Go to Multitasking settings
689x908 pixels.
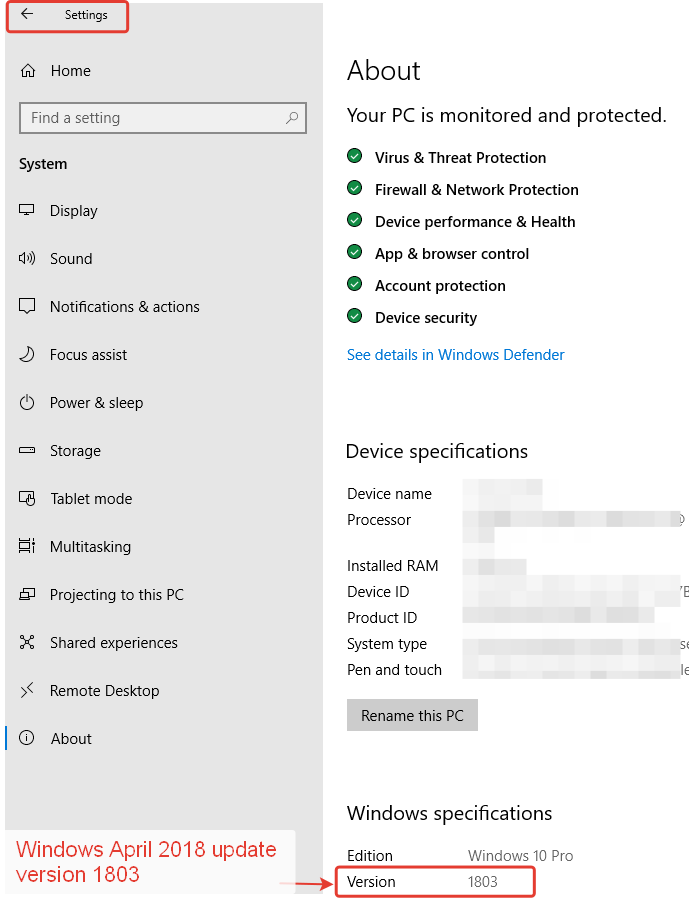[90, 547]
